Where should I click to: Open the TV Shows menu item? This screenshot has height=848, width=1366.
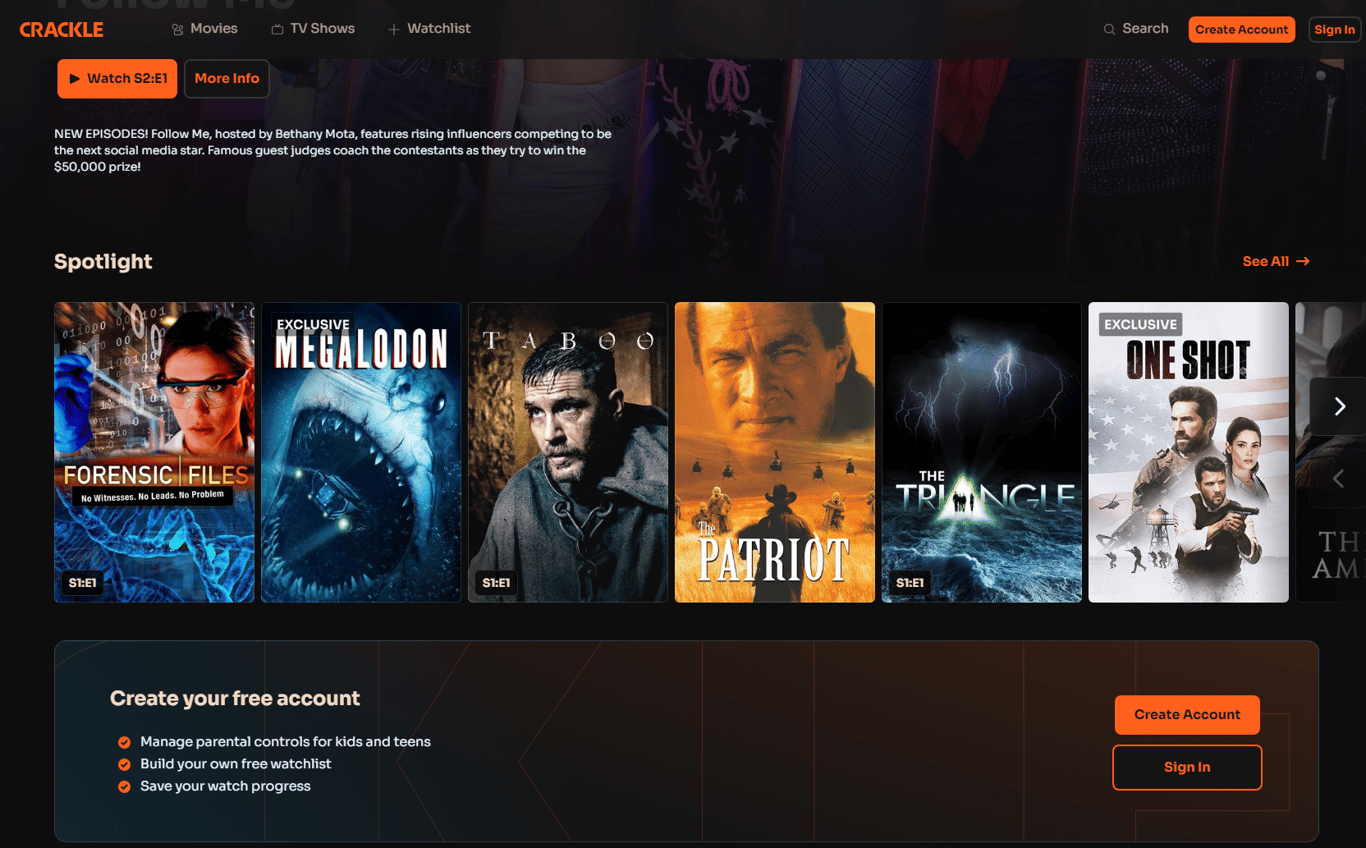pyautogui.click(x=312, y=29)
